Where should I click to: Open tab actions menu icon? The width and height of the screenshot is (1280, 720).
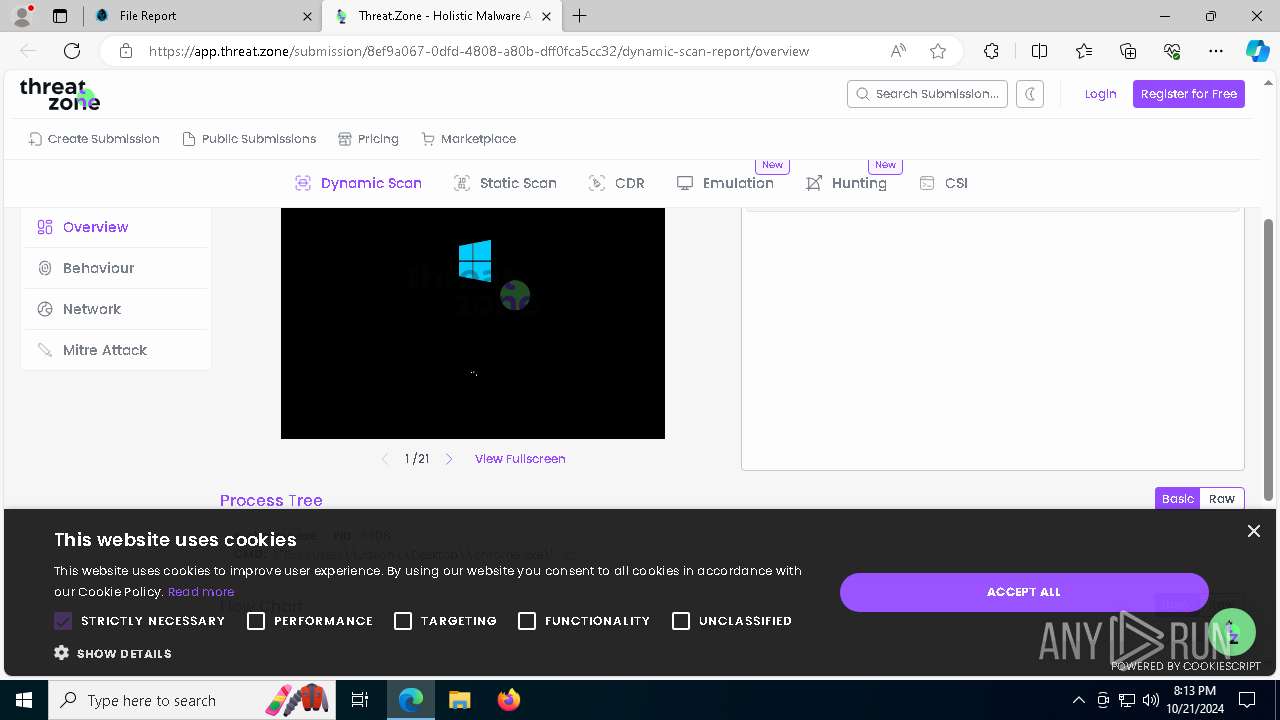tap(60, 16)
